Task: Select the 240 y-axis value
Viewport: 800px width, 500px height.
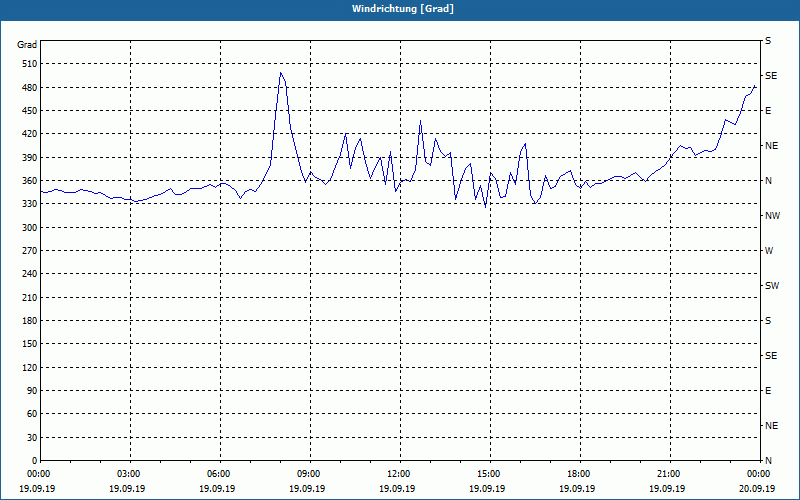Action: [30, 274]
